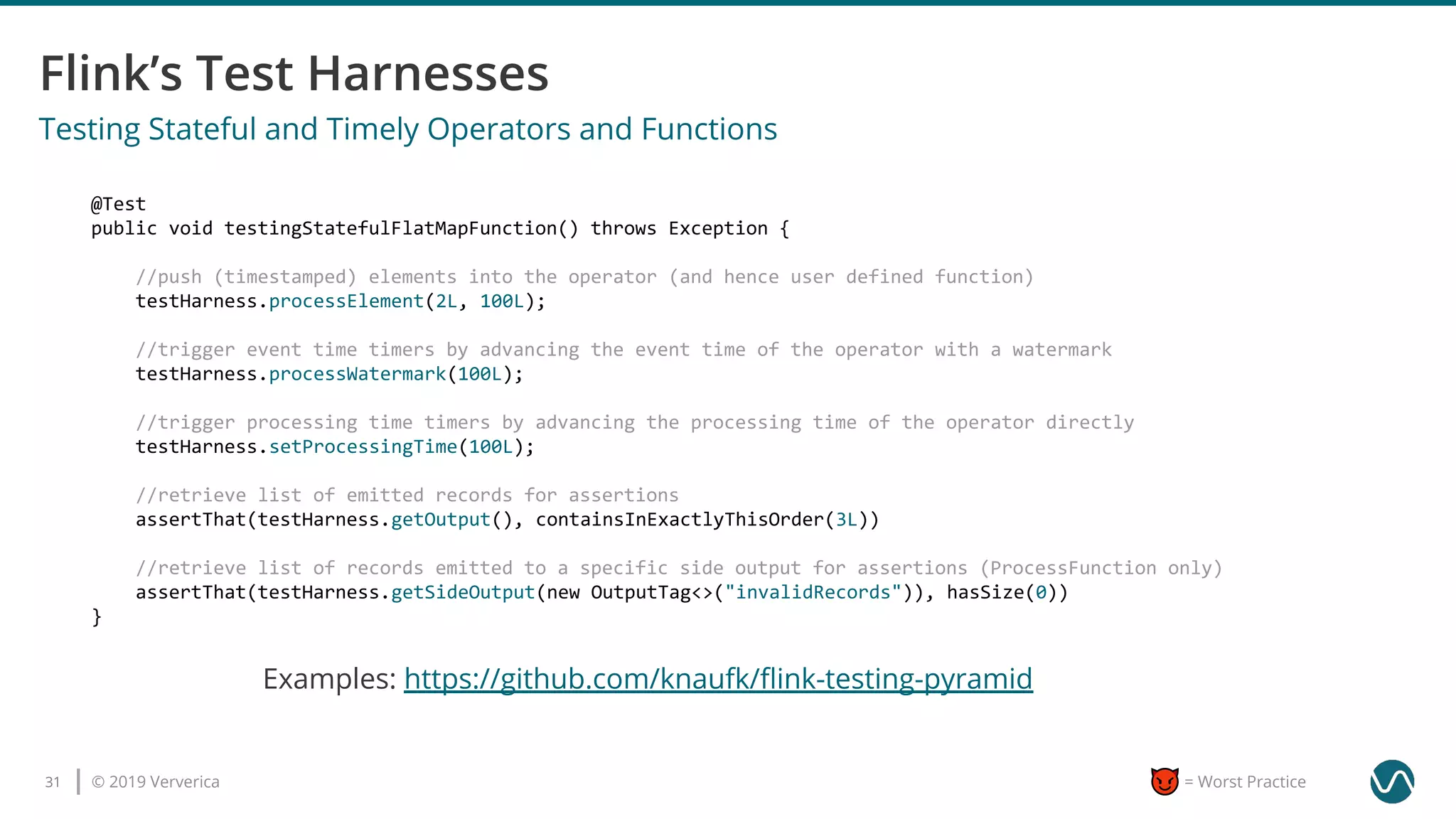The height and width of the screenshot is (819, 1456).
Task: Click the getOutput method call
Action: pyautogui.click(x=441, y=520)
